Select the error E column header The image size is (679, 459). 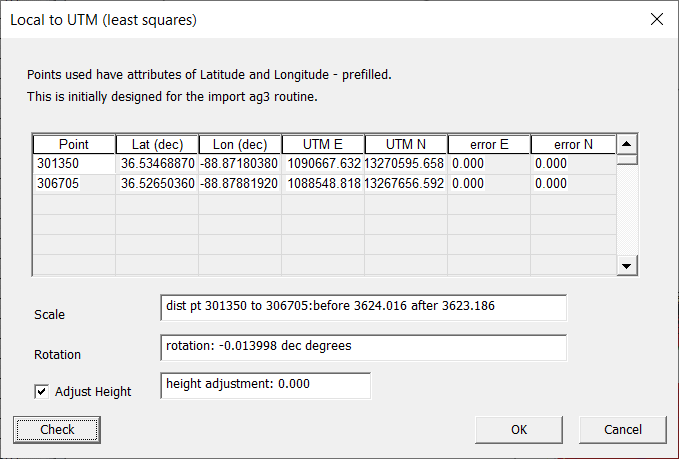[x=489, y=144]
